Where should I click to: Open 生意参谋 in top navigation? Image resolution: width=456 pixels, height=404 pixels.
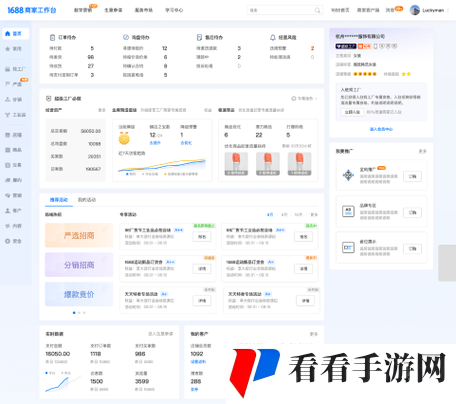(x=113, y=10)
